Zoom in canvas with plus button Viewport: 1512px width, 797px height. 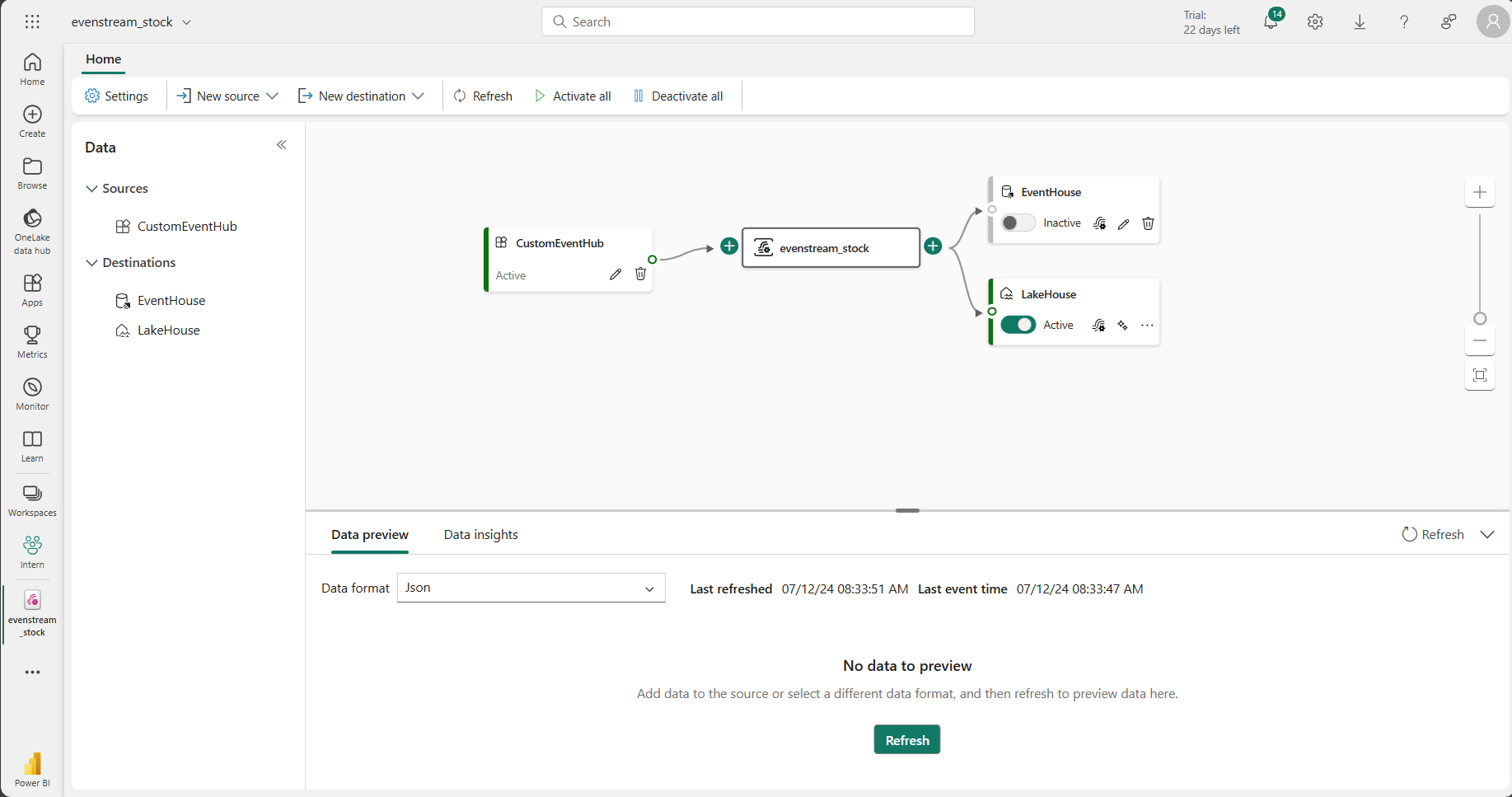[x=1480, y=192]
